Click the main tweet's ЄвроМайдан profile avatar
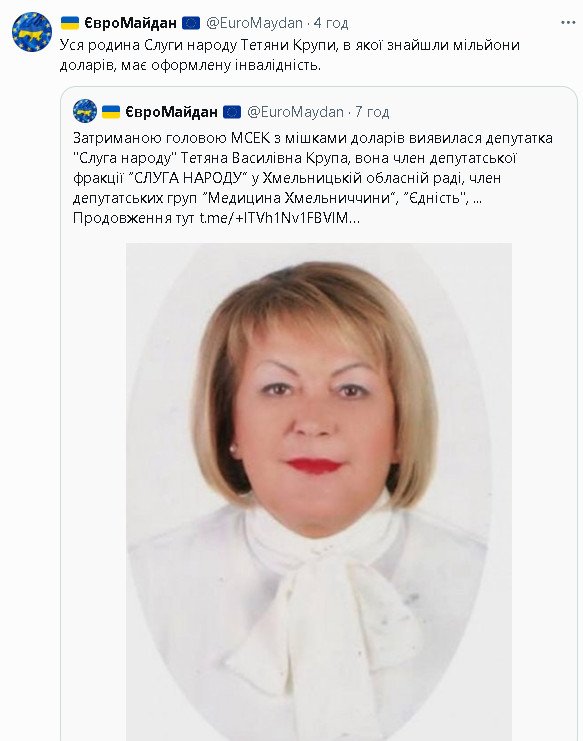 coord(32,32)
